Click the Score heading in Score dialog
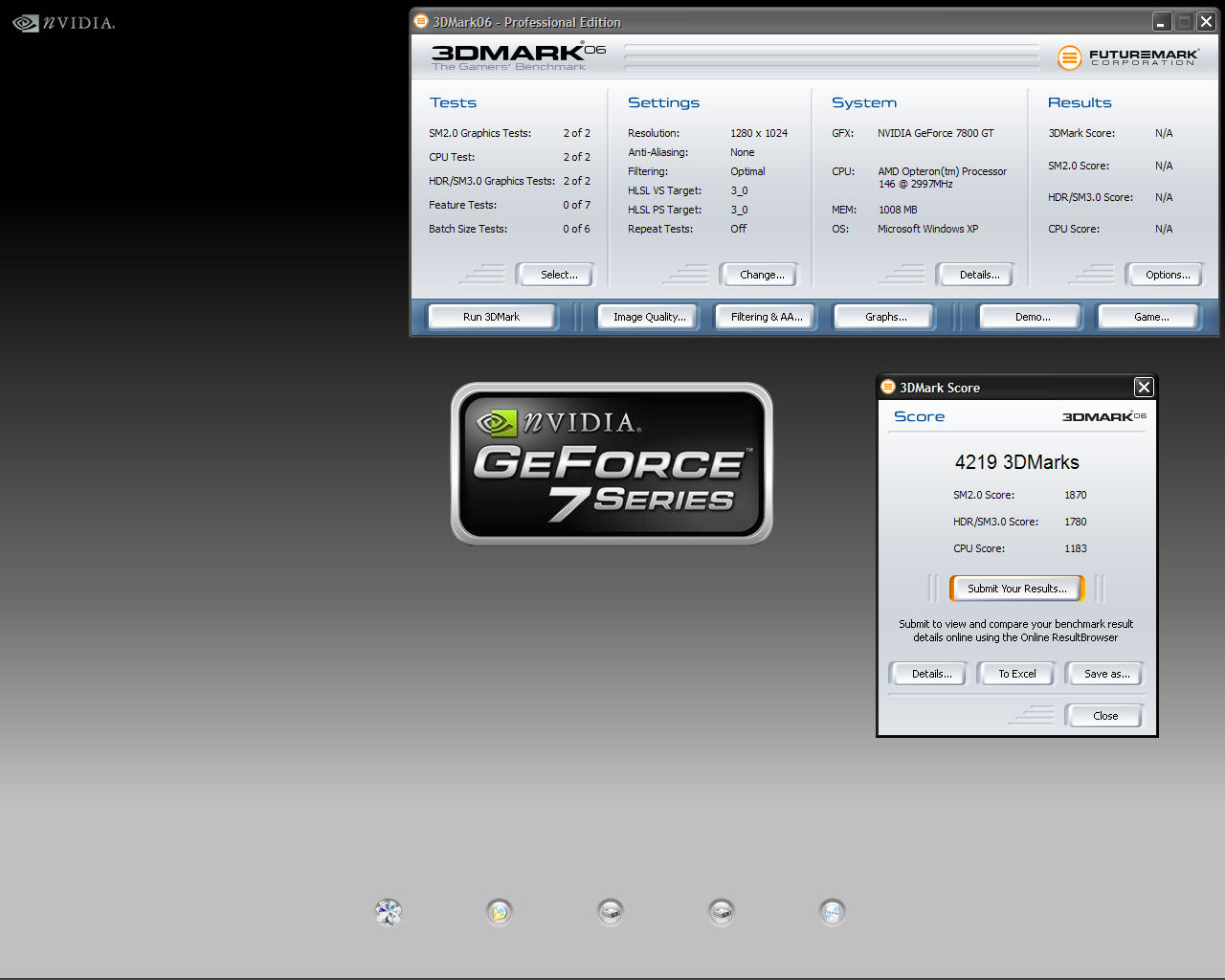 [919, 416]
